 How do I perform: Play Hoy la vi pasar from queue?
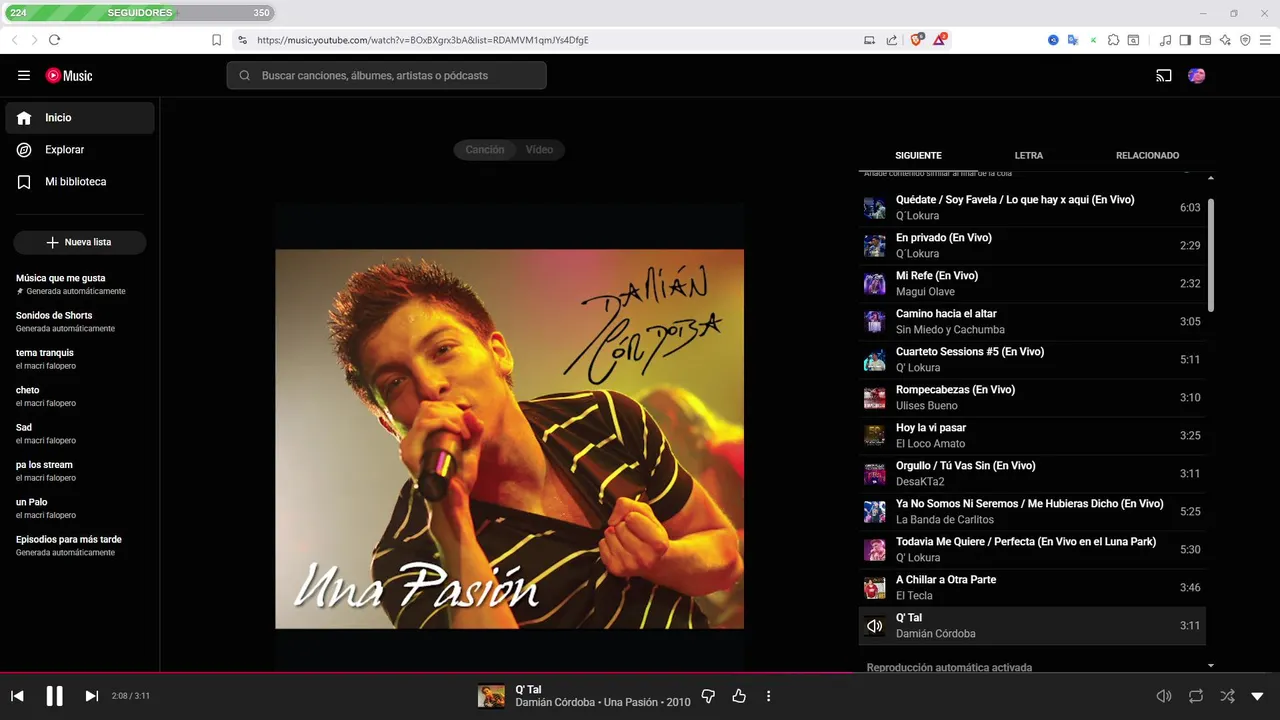[x=1032, y=436]
